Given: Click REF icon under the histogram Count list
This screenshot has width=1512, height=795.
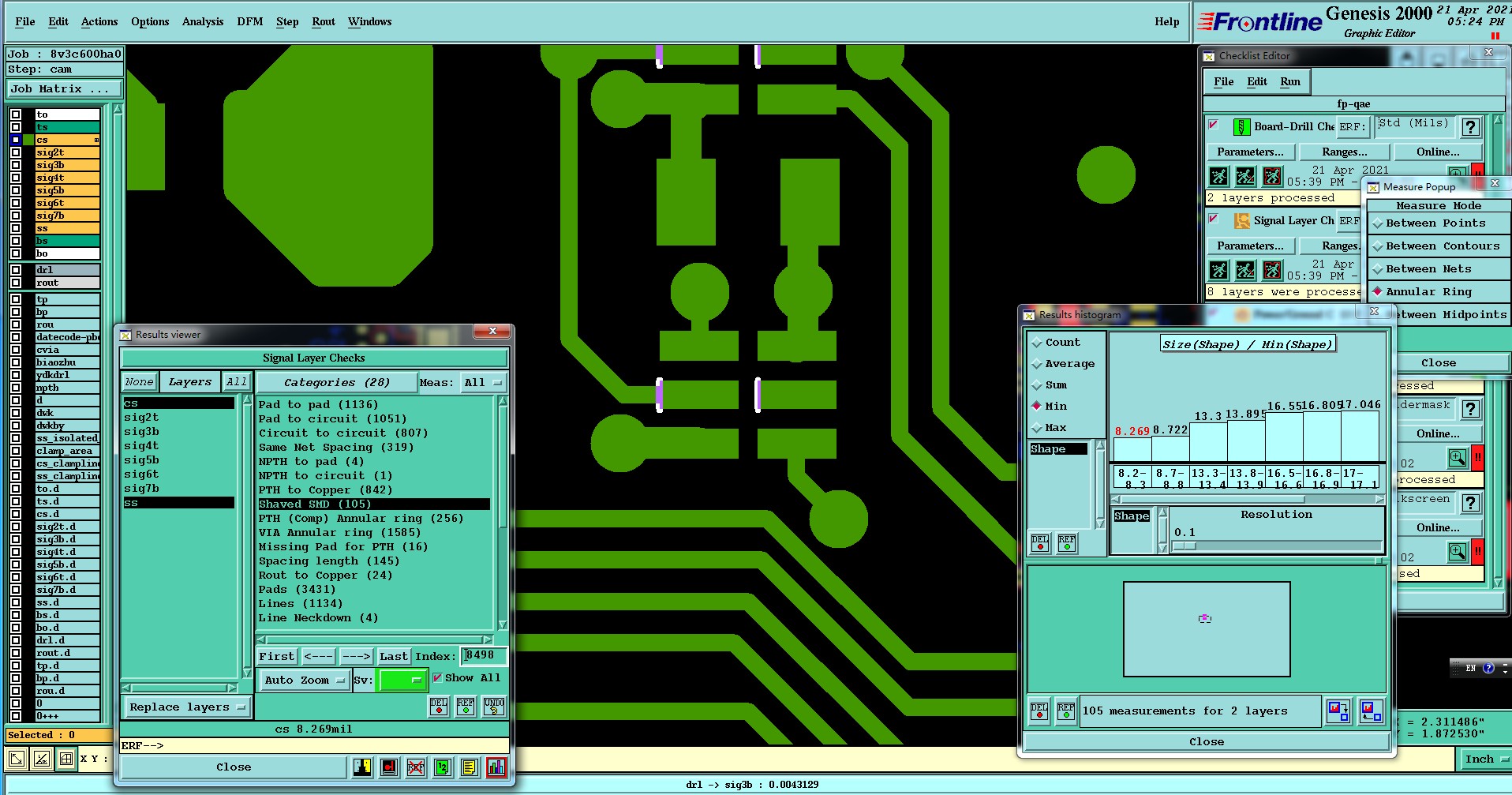Looking at the screenshot, I should click(1067, 543).
